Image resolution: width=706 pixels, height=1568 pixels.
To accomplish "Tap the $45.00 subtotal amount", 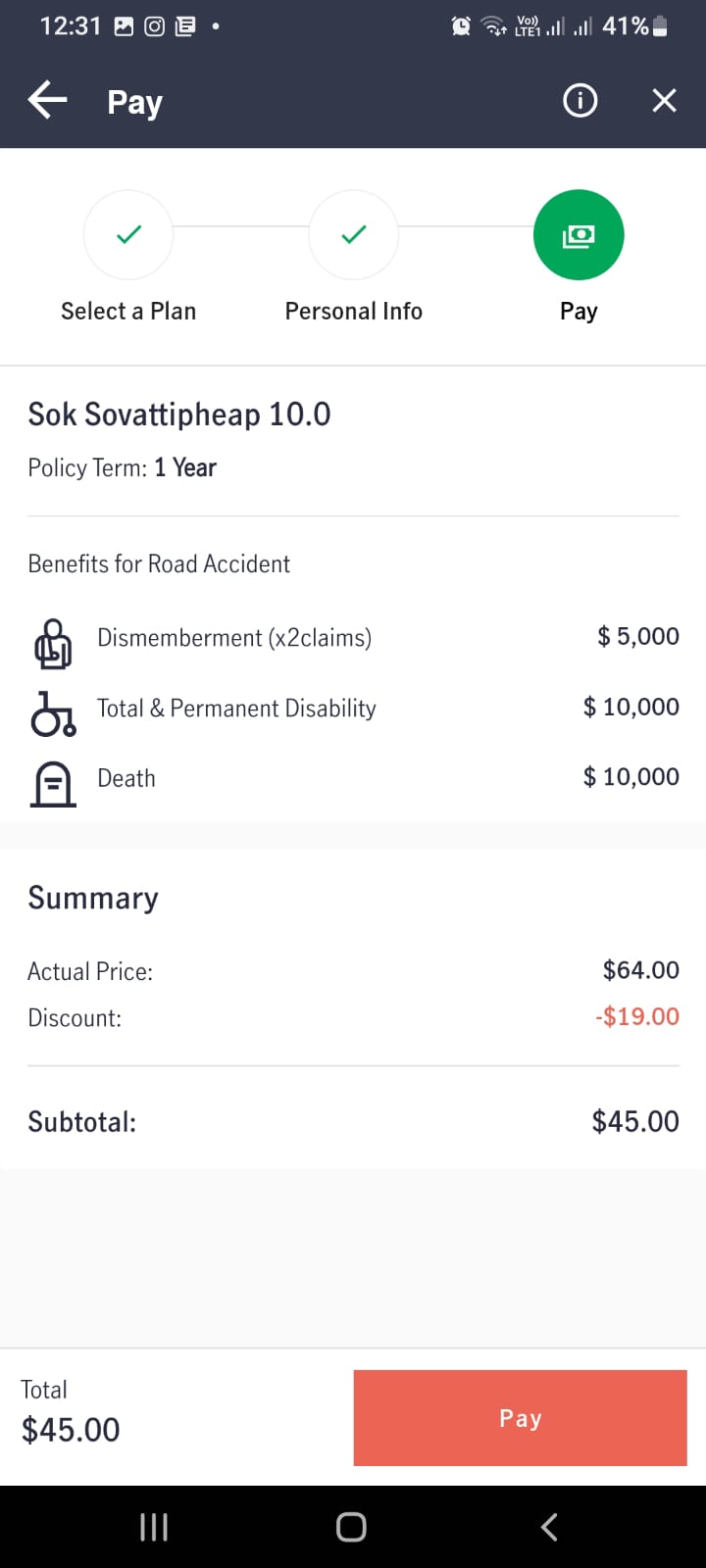I will [x=634, y=1121].
